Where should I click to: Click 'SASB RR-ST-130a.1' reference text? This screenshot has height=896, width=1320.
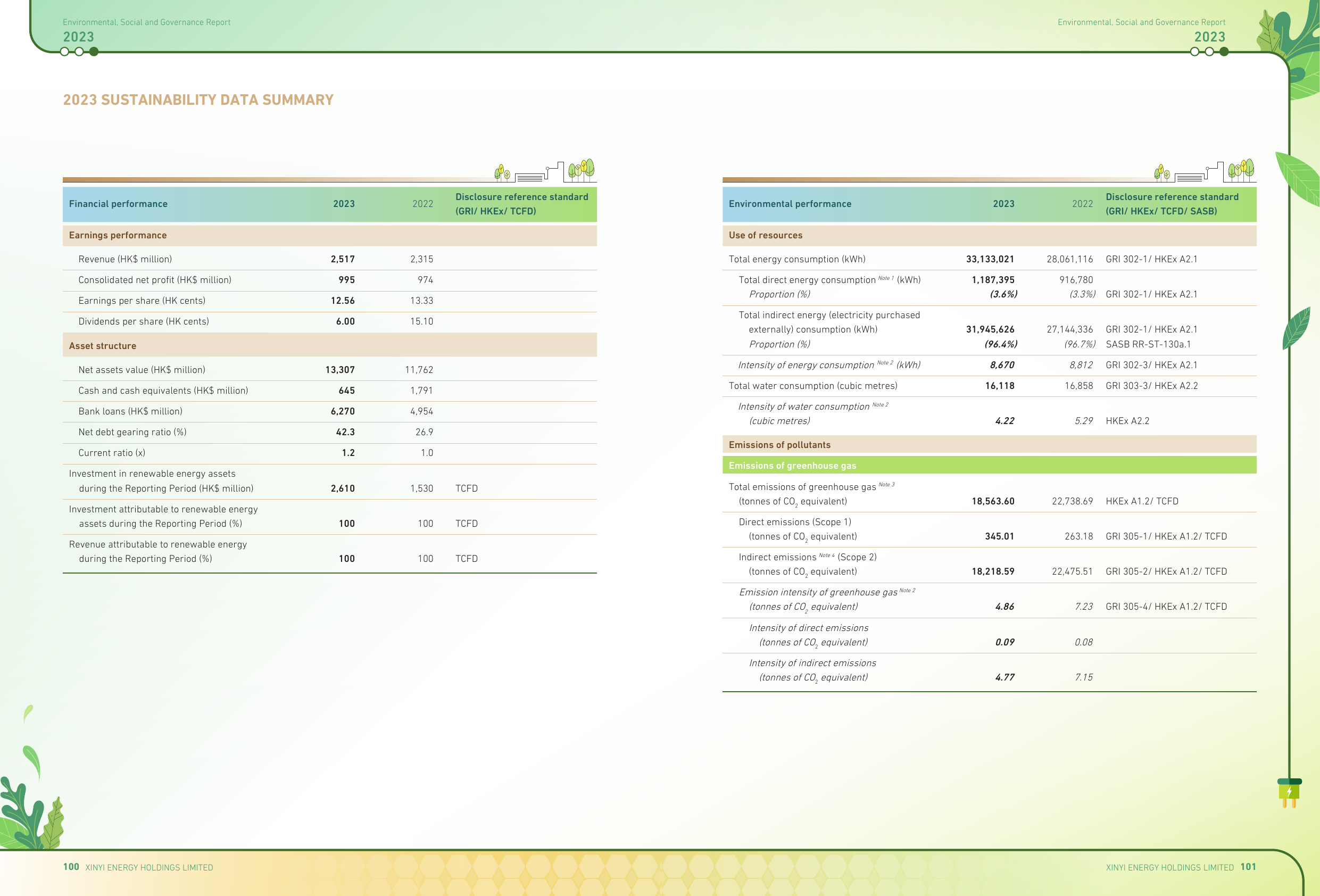point(1148,344)
